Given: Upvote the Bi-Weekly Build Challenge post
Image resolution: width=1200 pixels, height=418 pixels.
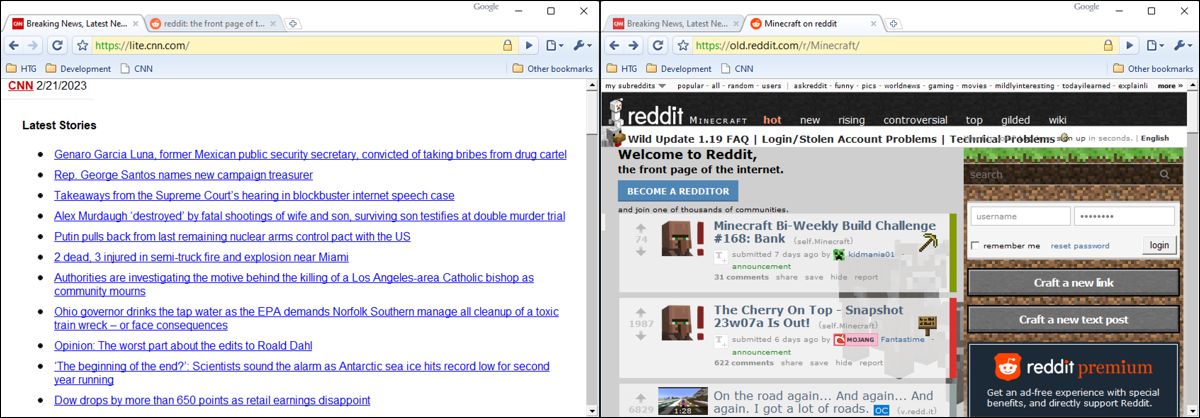Looking at the screenshot, I should coord(641,227).
